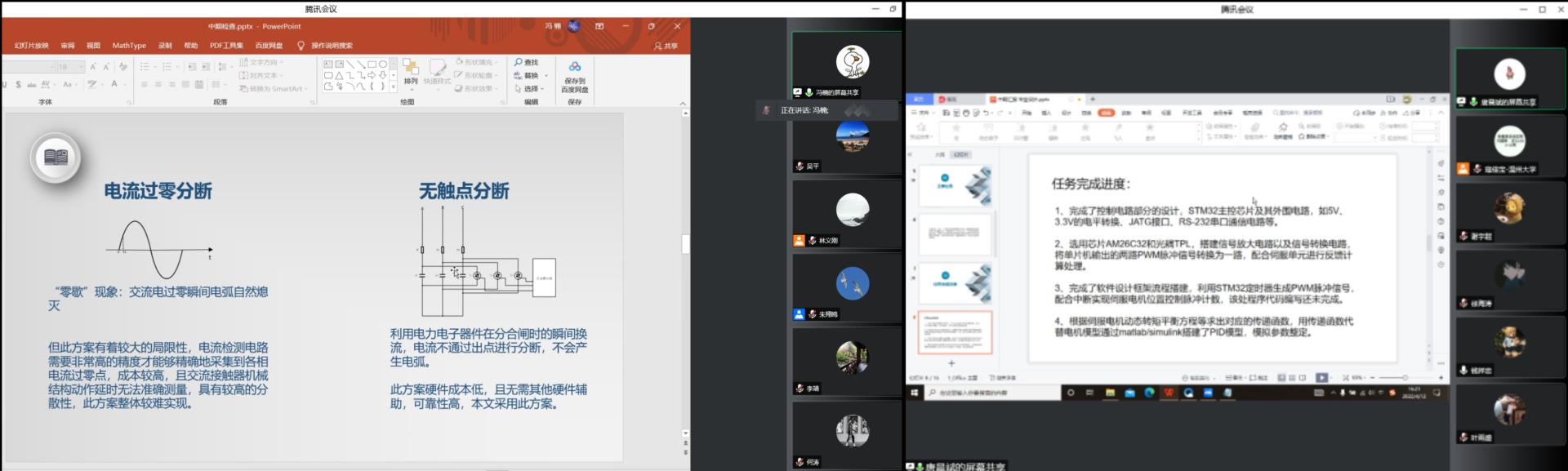Switch to WPS normal view button
1568x471 pixels.
[x=1281, y=378]
